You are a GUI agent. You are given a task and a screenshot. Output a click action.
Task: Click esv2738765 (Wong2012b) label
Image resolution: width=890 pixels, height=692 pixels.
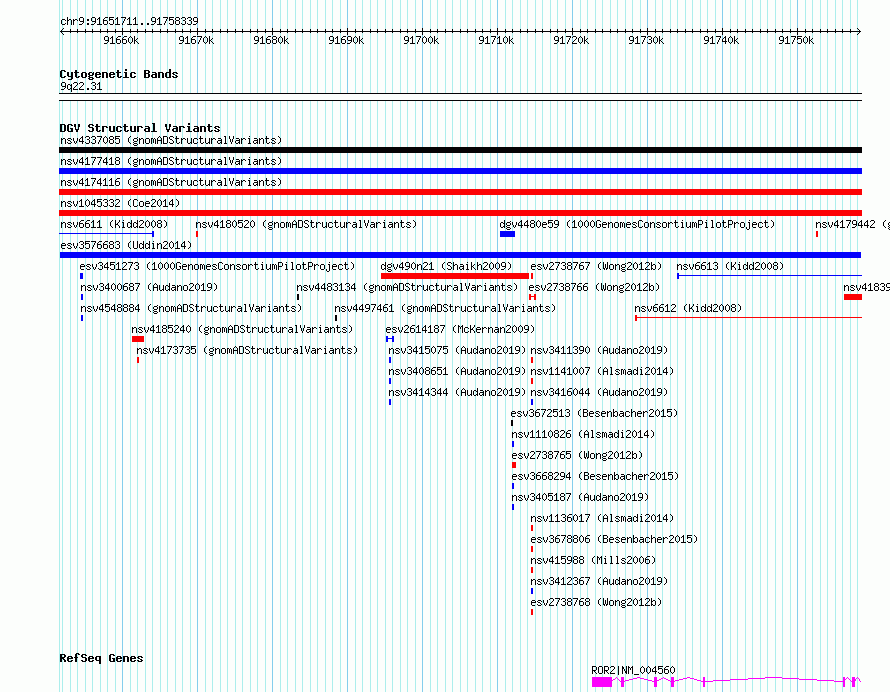click(577, 455)
